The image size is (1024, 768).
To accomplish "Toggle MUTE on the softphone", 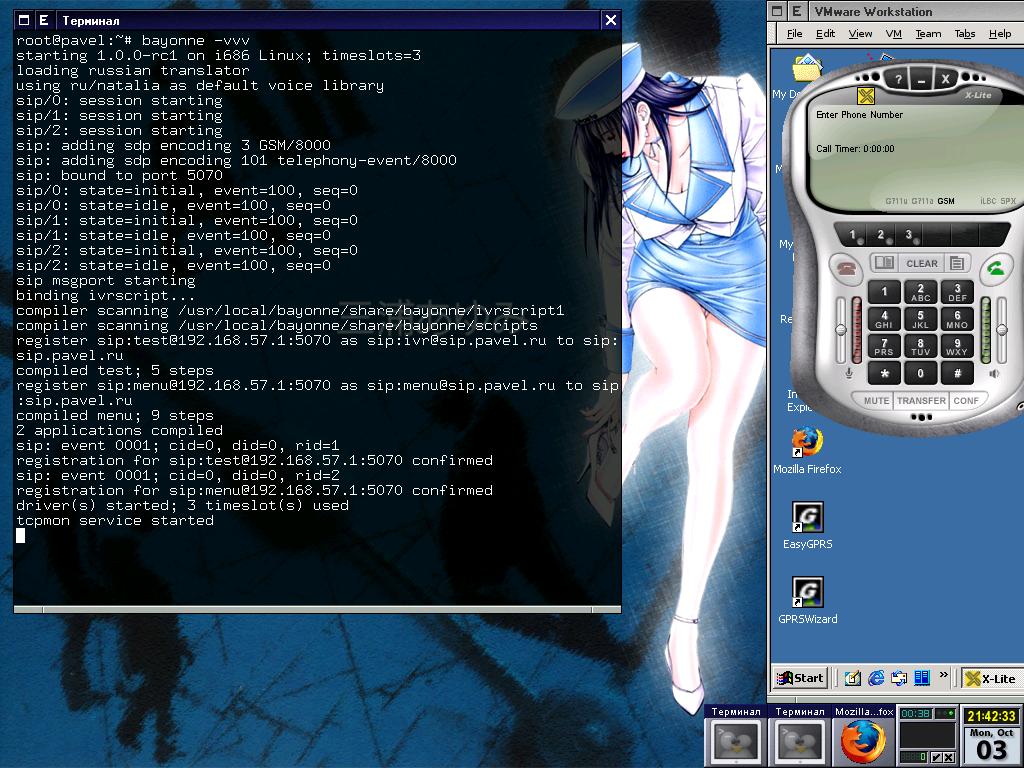I will 877,400.
